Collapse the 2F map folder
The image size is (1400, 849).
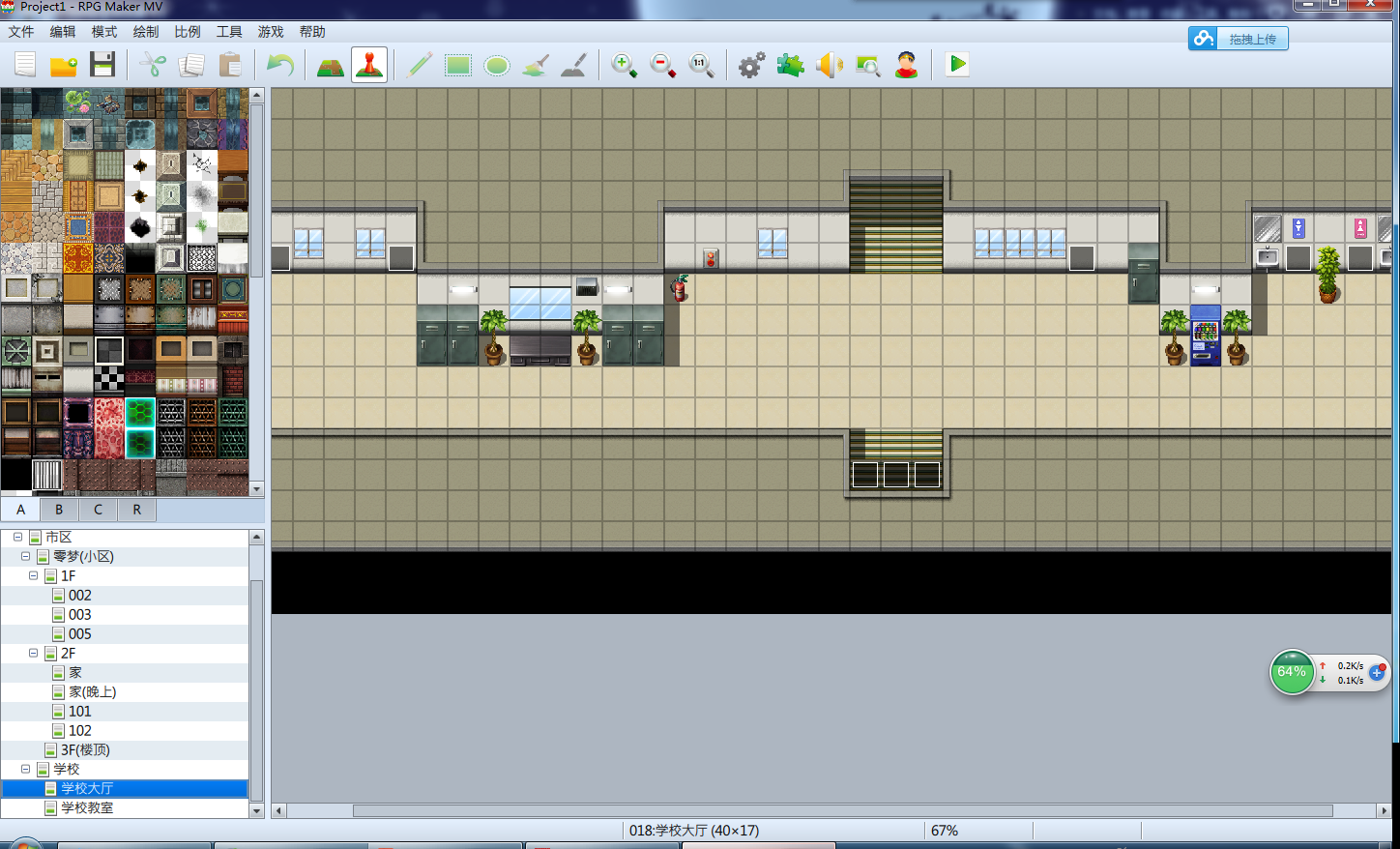pyautogui.click(x=33, y=653)
